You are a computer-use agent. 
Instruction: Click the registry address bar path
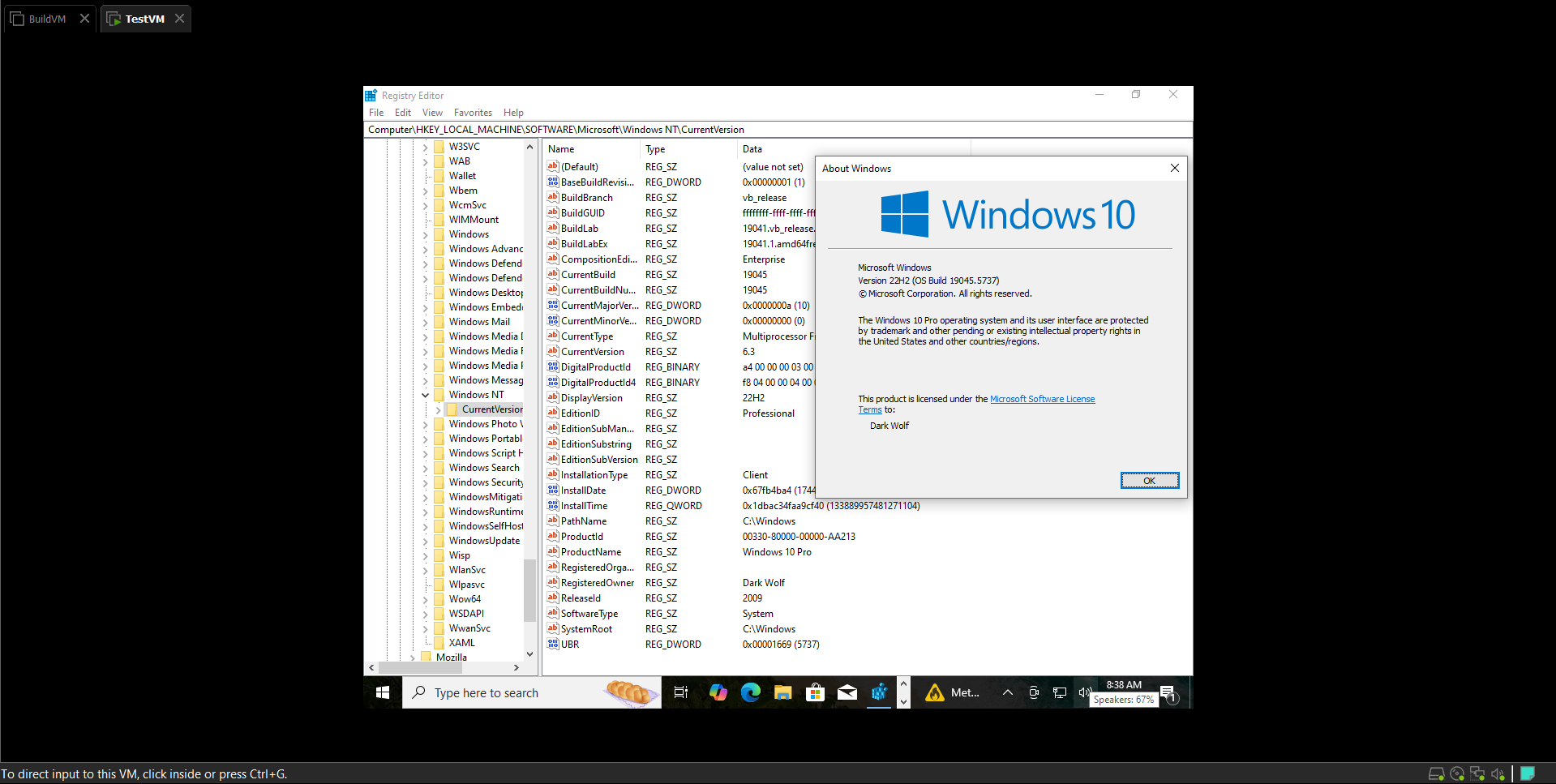tap(778, 130)
